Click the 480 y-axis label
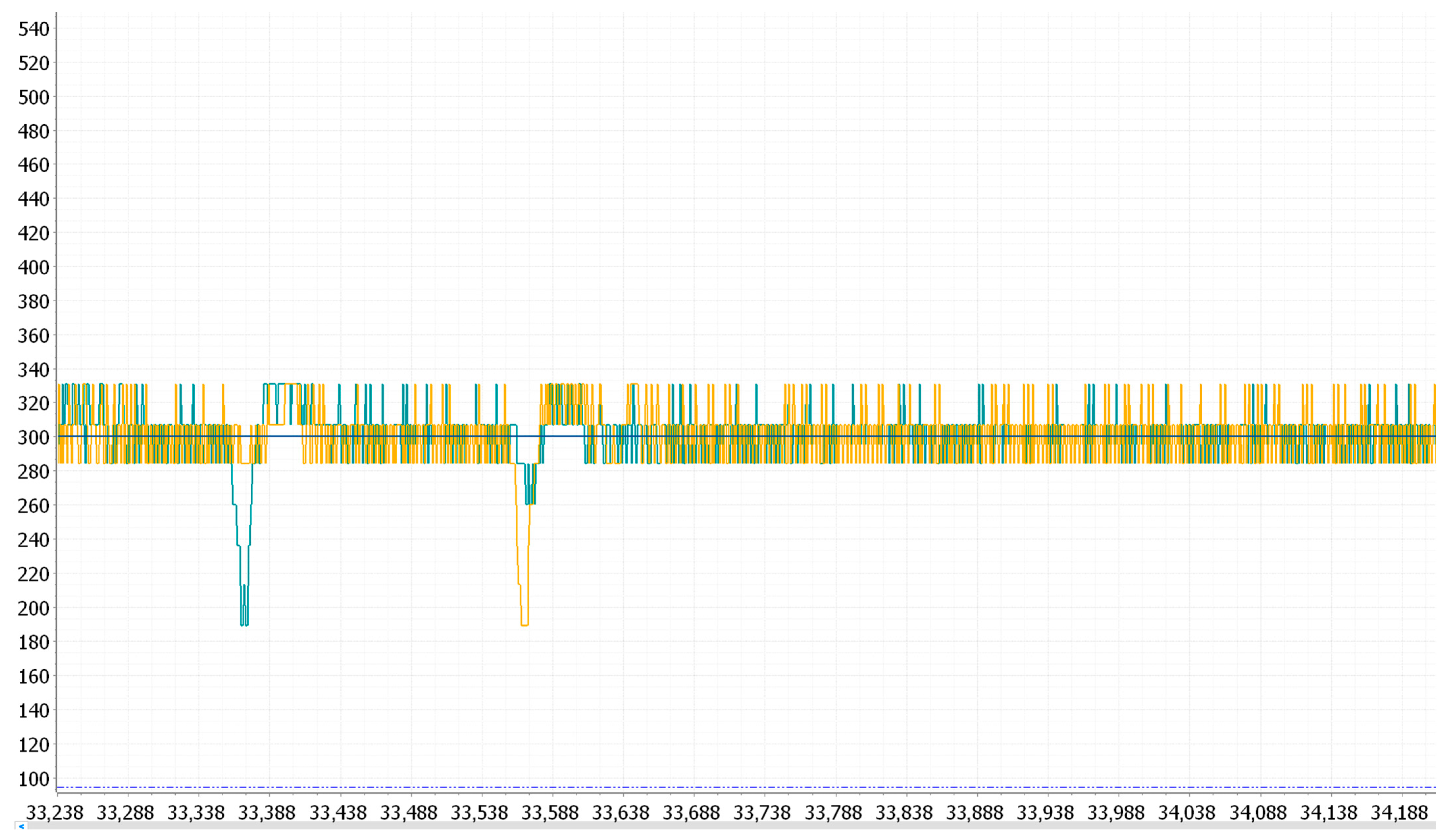The image size is (1451, 840). pos(34,131)
